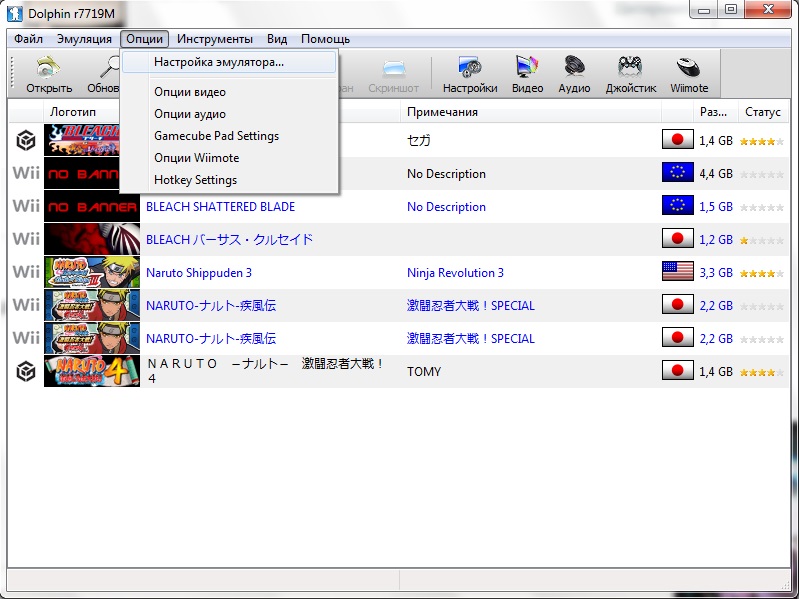Click Japan flag in the セガ row
The width and height of the screenshot is (799, 599).
coord(677,139)
